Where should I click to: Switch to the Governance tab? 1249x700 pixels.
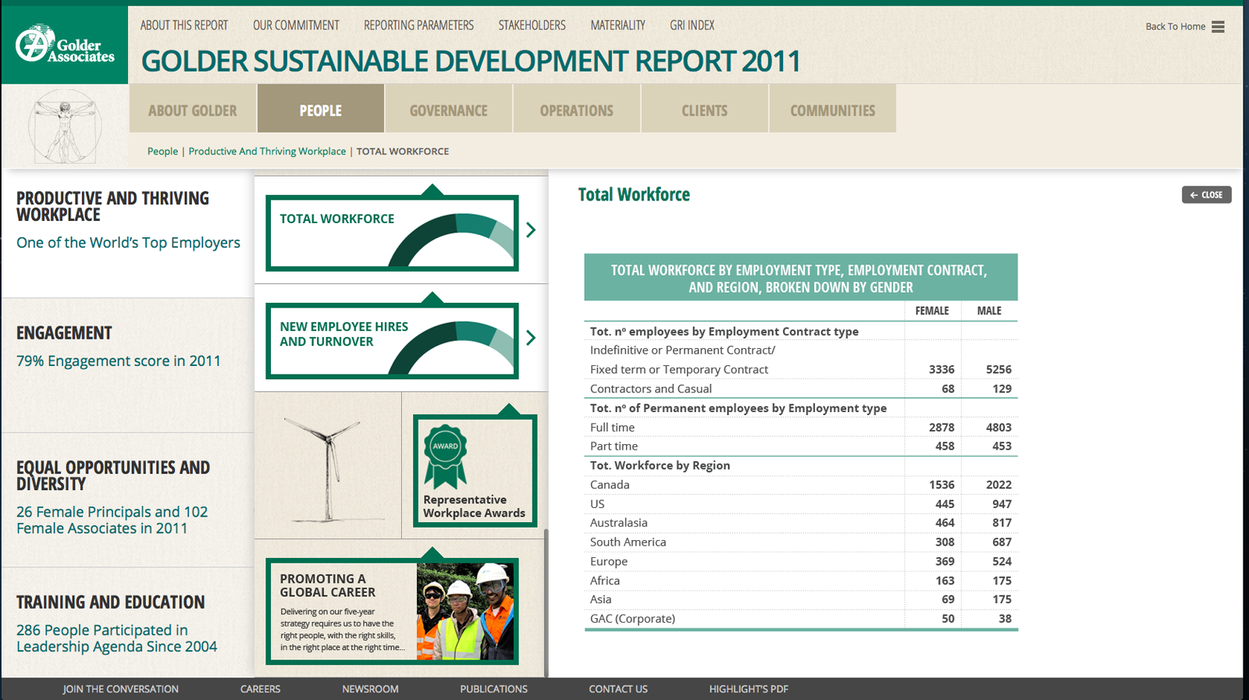pyautogui.click(x=448, y=110)
